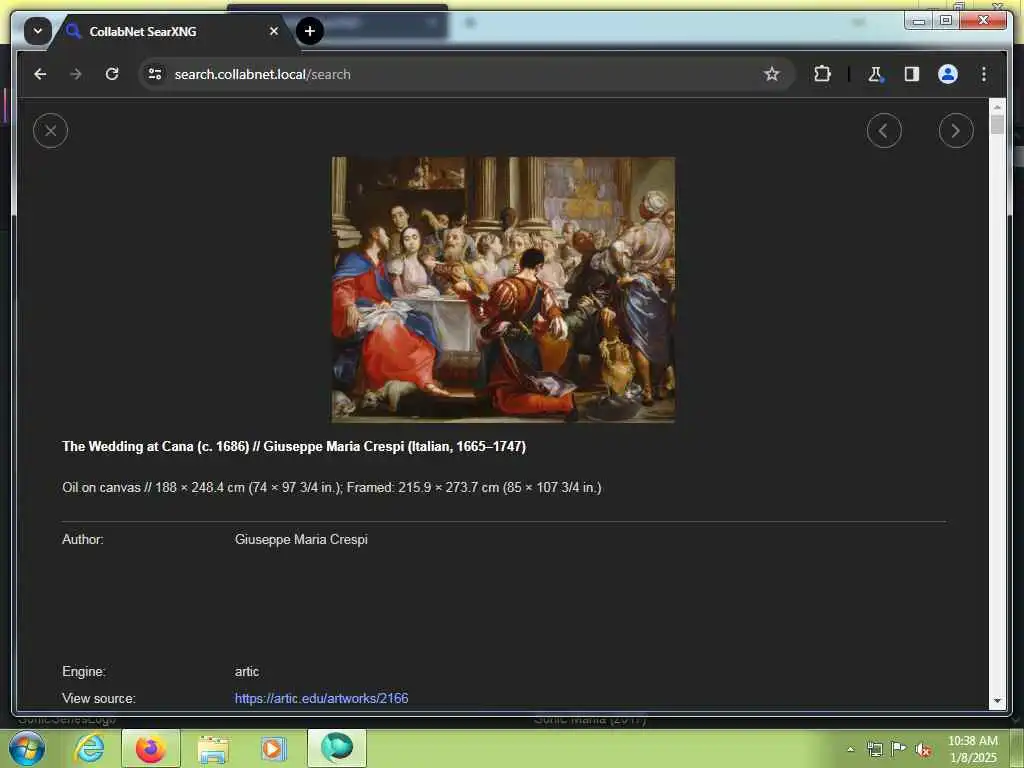The height and width of the screenshot is (768, 1024).
Task: Toggle the browser side panel
Action: (x=912, y=74)
